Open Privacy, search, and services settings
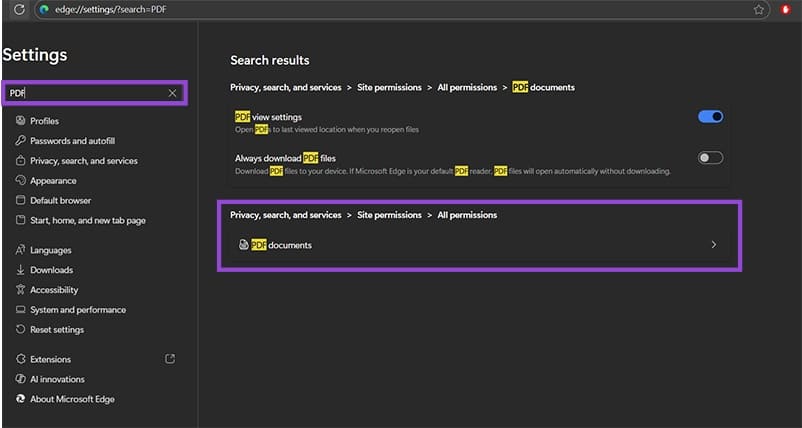This screenshot has width=802, height=428. (x=84, y=161)
